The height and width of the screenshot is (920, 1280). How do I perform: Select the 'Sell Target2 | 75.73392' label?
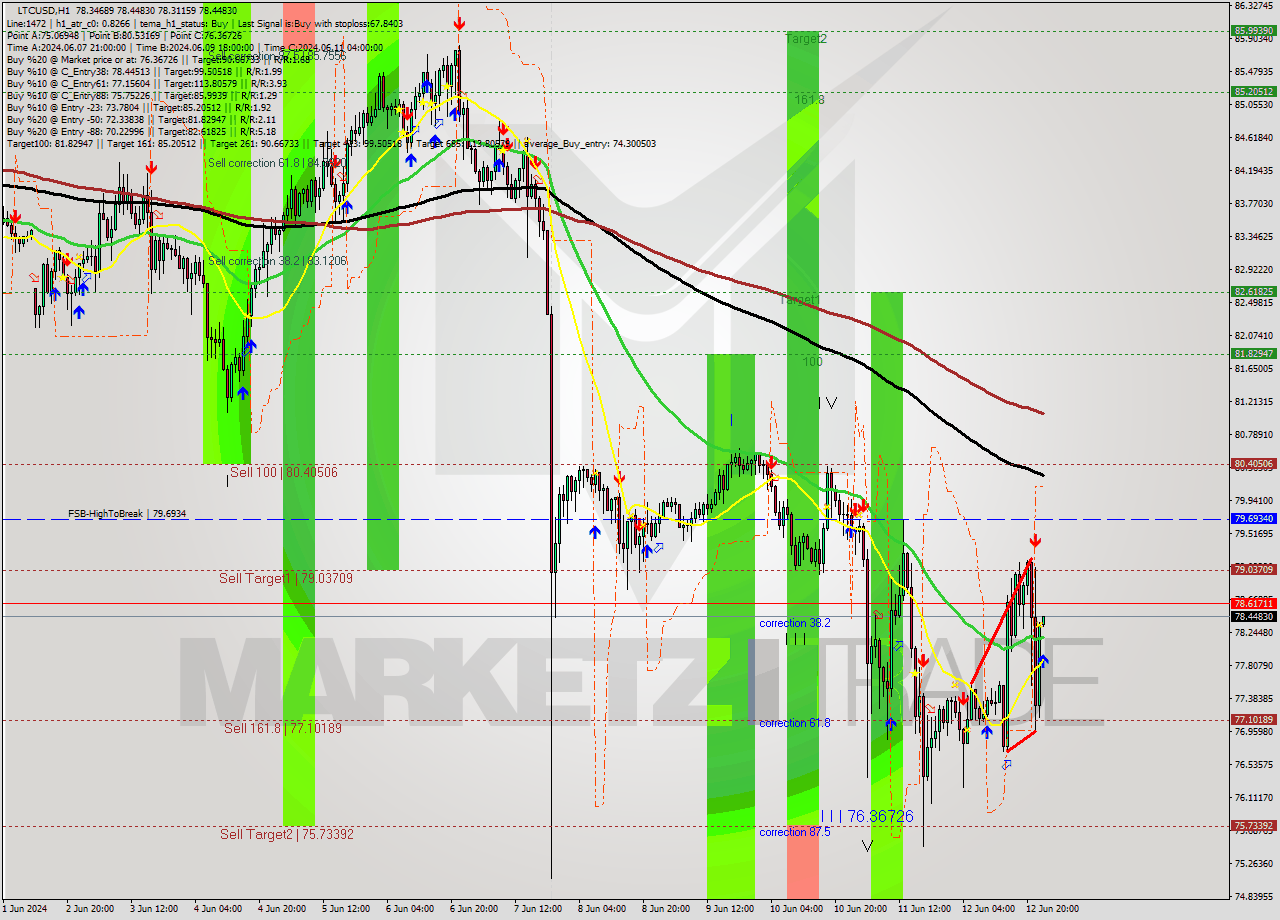[x=287, y=834]
